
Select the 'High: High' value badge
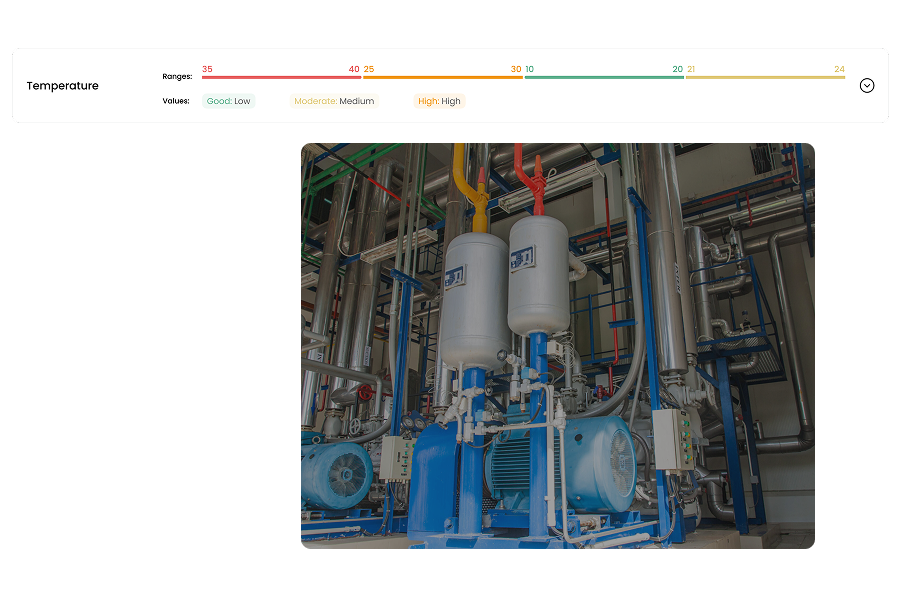click(x=439, y=101)
